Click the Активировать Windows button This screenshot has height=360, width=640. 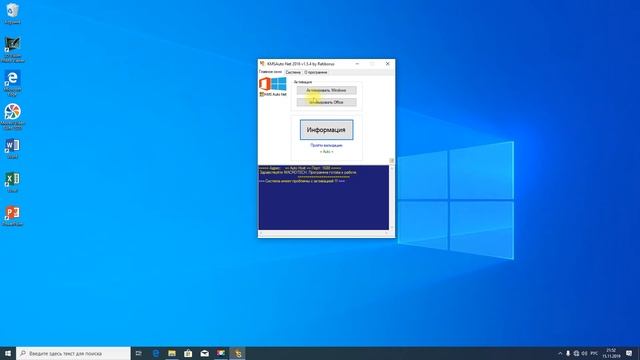(x=326, y=90)
